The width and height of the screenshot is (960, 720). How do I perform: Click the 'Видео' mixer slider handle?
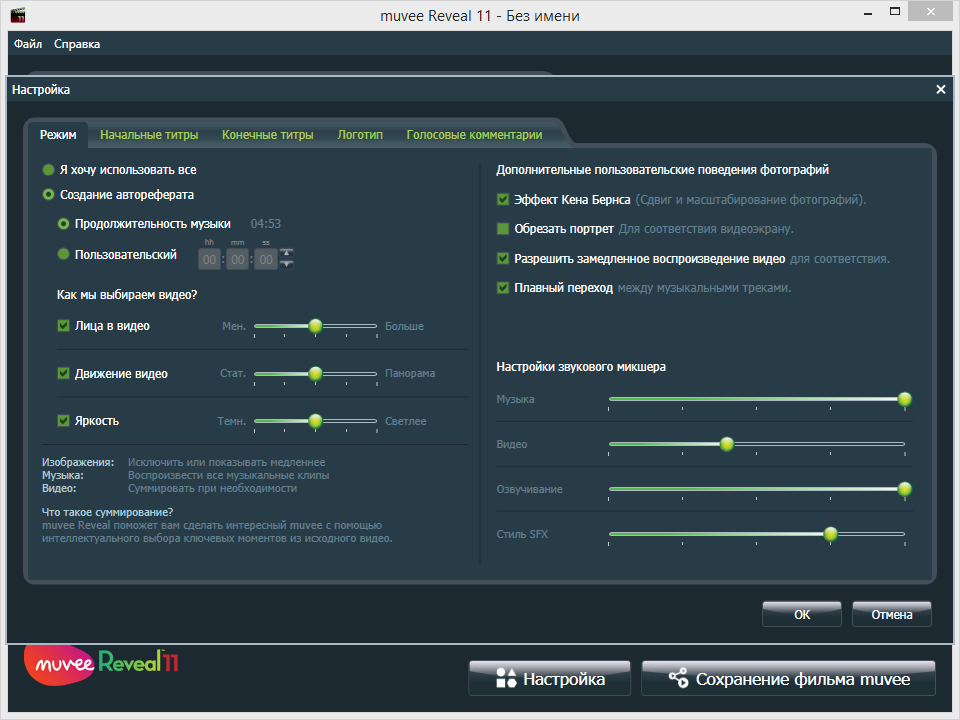(x=727, y=444)
